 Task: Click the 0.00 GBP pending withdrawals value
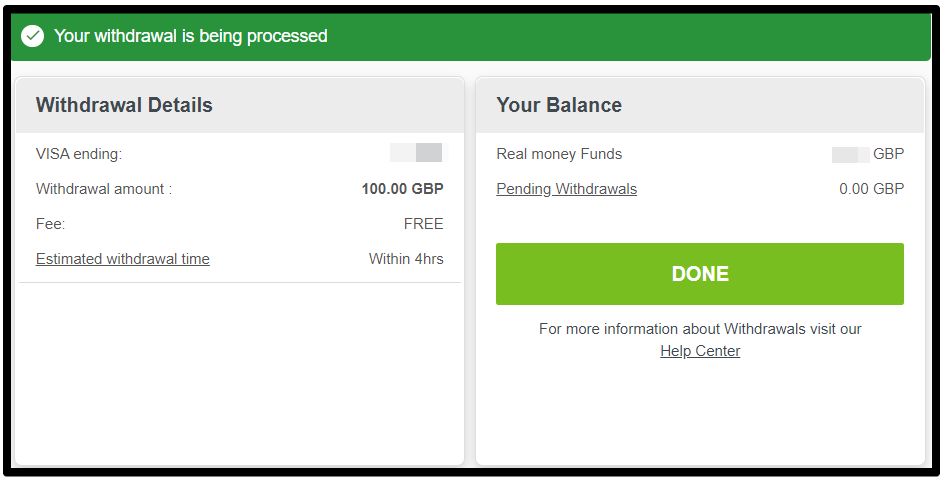coord(871,189)
